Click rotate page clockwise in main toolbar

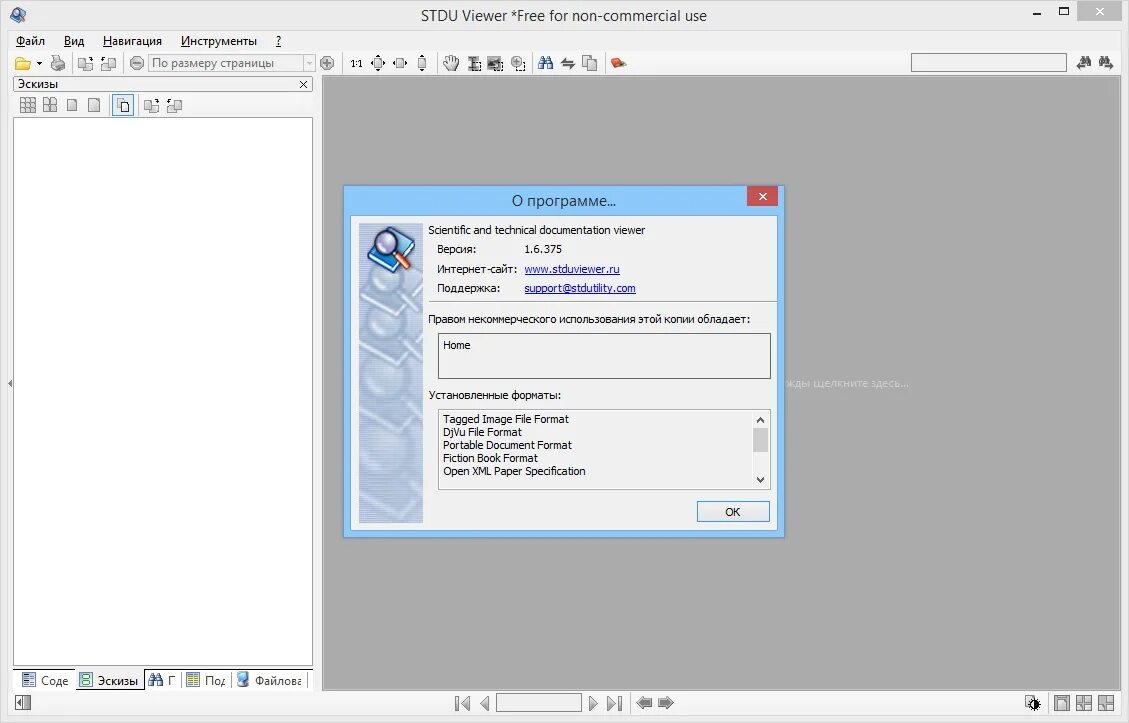(x=85, y=63)
